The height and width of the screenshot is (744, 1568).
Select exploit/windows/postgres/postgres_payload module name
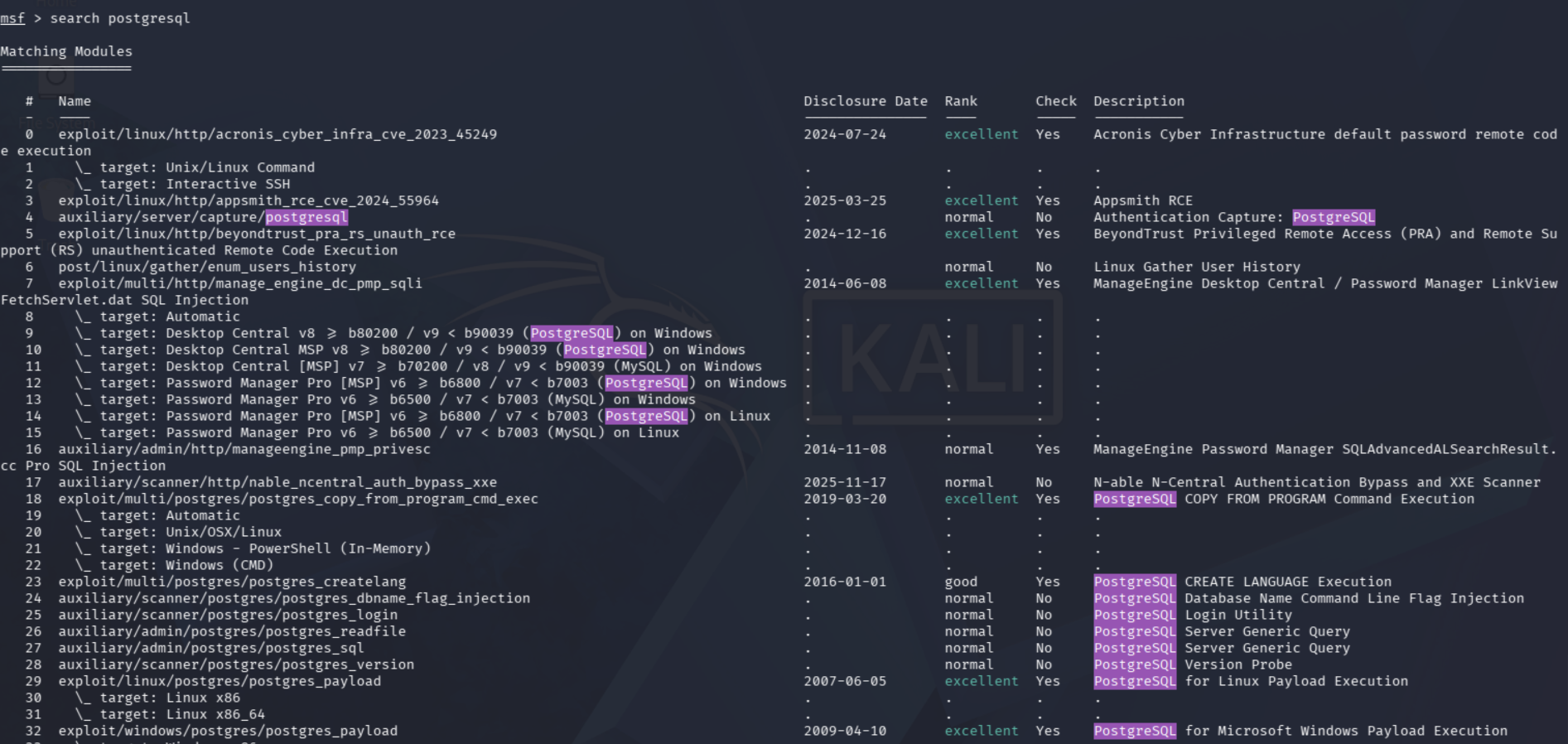(228, 731)
